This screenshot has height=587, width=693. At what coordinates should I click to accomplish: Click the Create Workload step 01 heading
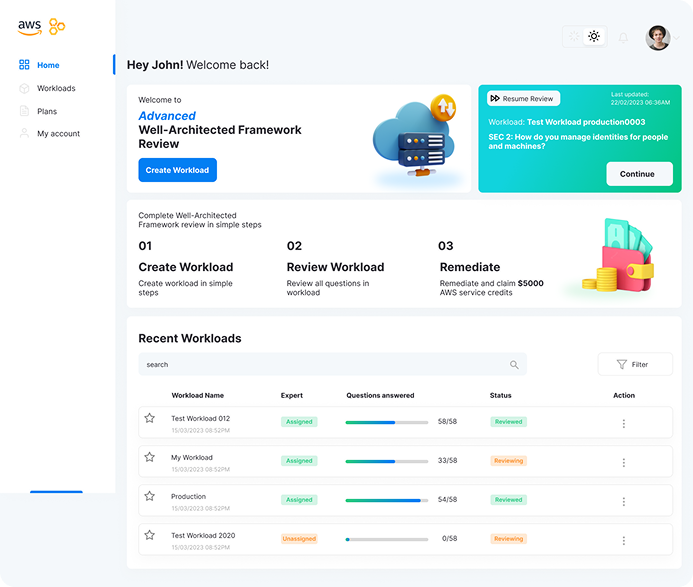pyautogui.click(x=186, y=267)
